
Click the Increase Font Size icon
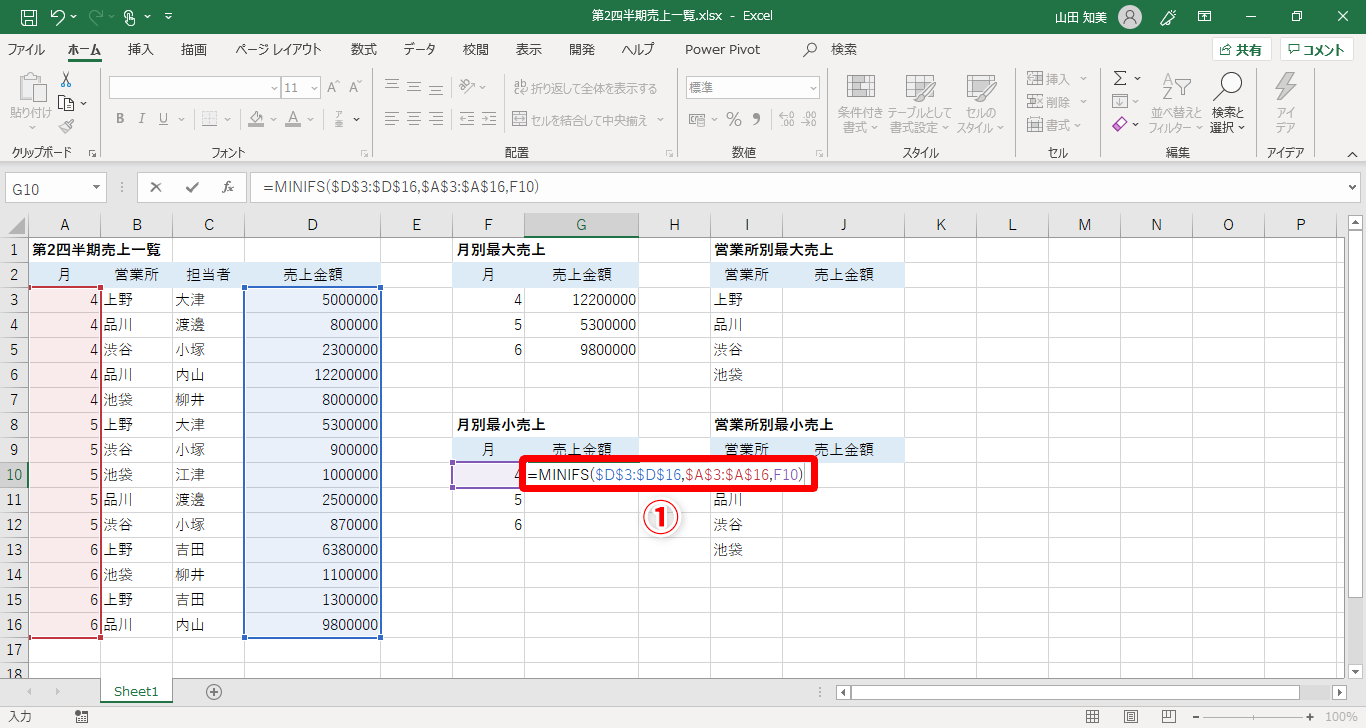[334, 88]
